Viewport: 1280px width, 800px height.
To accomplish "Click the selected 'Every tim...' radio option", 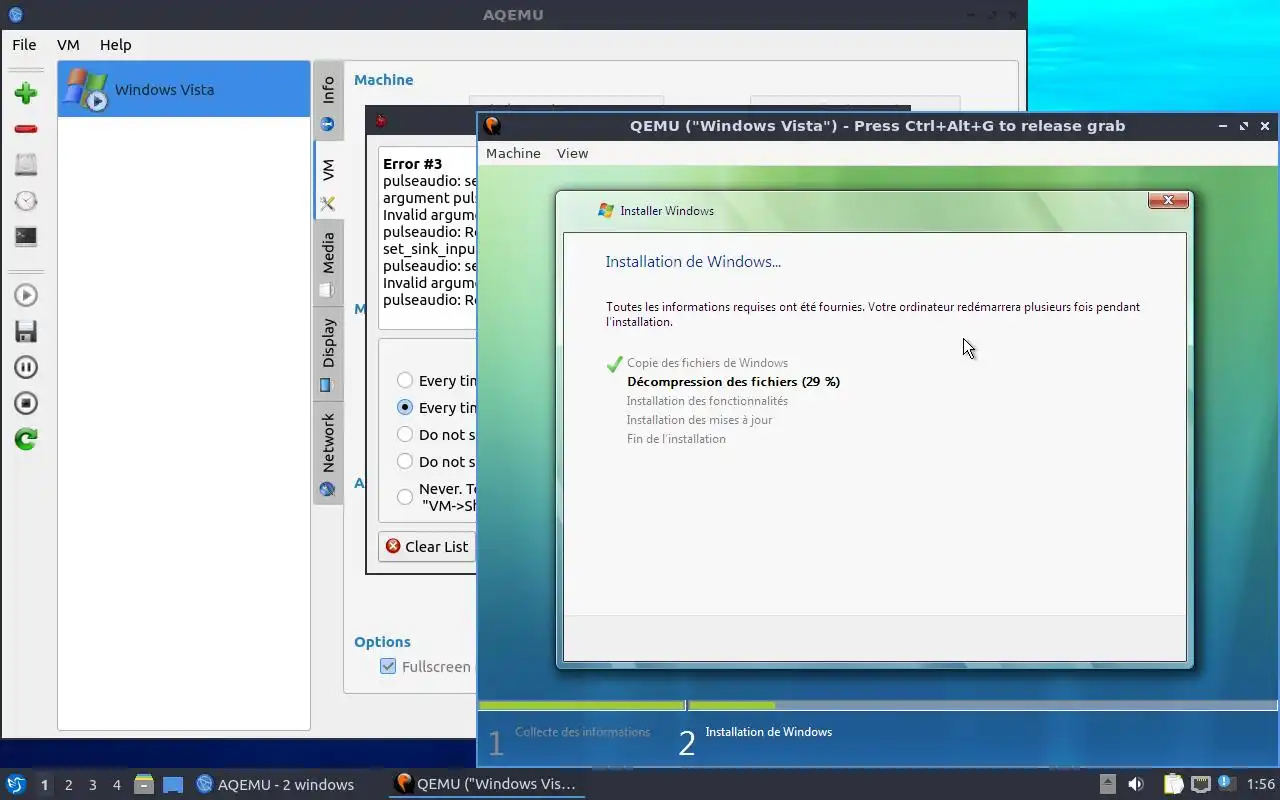I will (405, 407).
